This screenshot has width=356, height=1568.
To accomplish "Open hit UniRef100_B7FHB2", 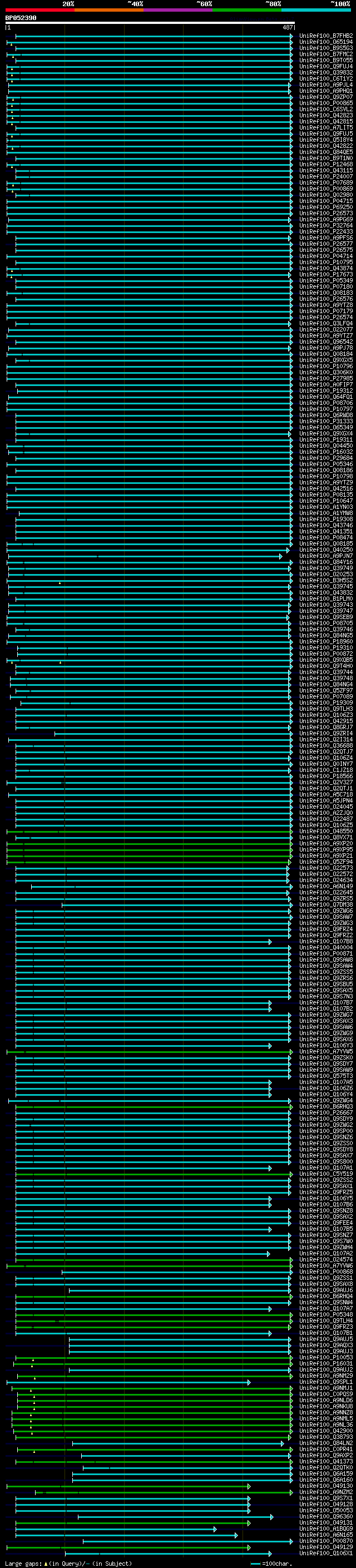I will [326, 36].
